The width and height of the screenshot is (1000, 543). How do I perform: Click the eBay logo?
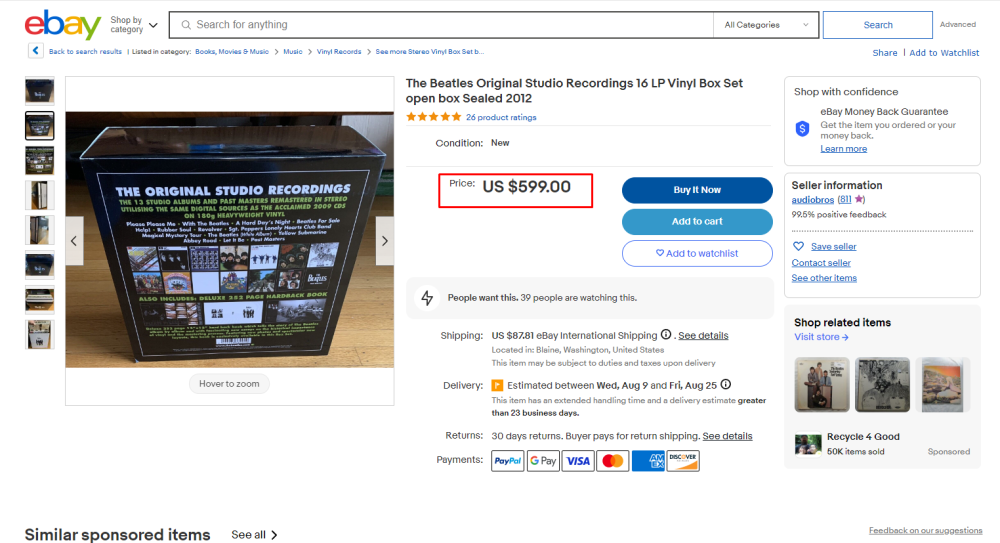click(62, 25)
